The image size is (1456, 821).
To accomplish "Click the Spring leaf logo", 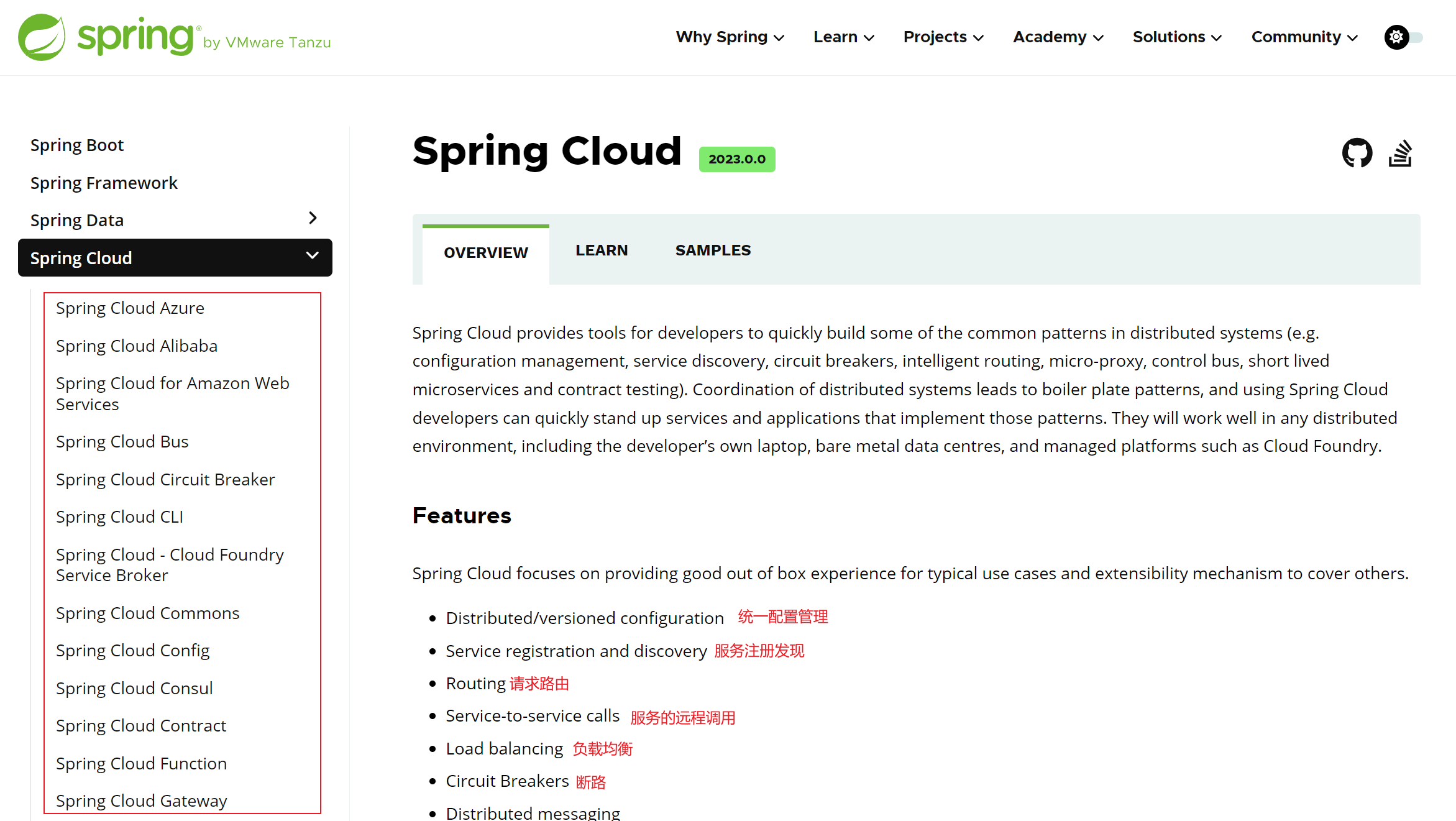I will 42,37.
